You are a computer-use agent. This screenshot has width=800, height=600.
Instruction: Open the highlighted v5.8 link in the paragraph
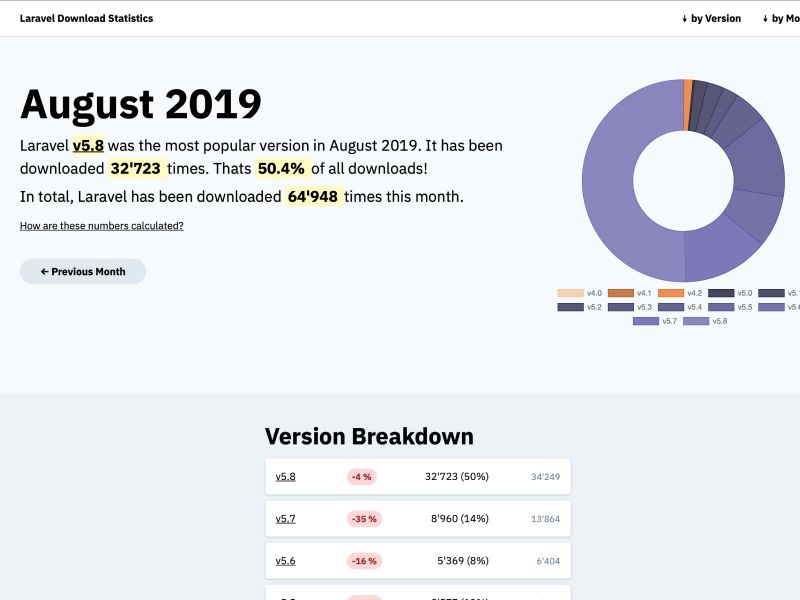point(89,145)
